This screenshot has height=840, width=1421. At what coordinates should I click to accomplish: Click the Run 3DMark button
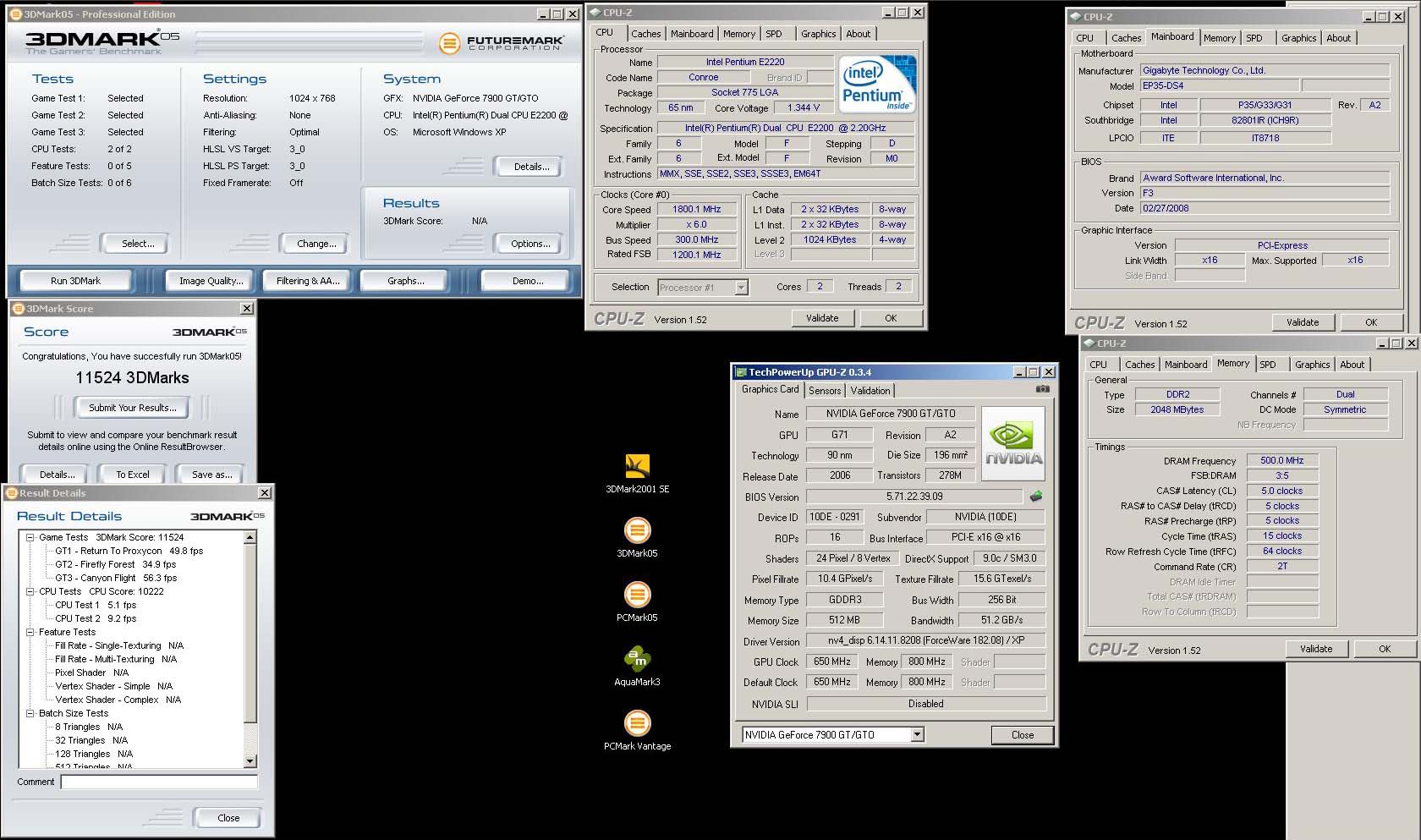tap(75, 281)
